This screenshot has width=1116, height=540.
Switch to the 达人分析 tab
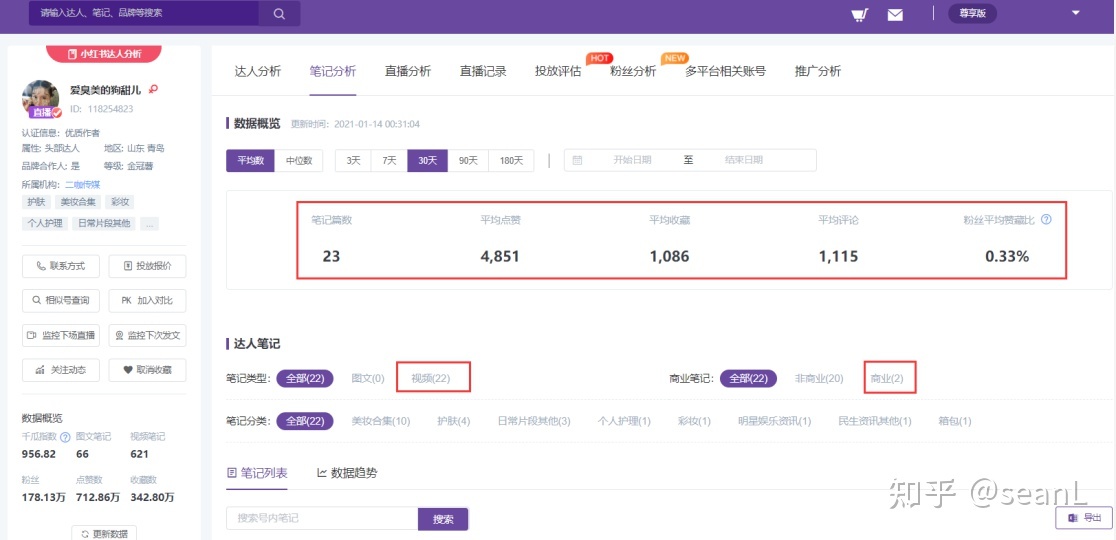point(258,71)
